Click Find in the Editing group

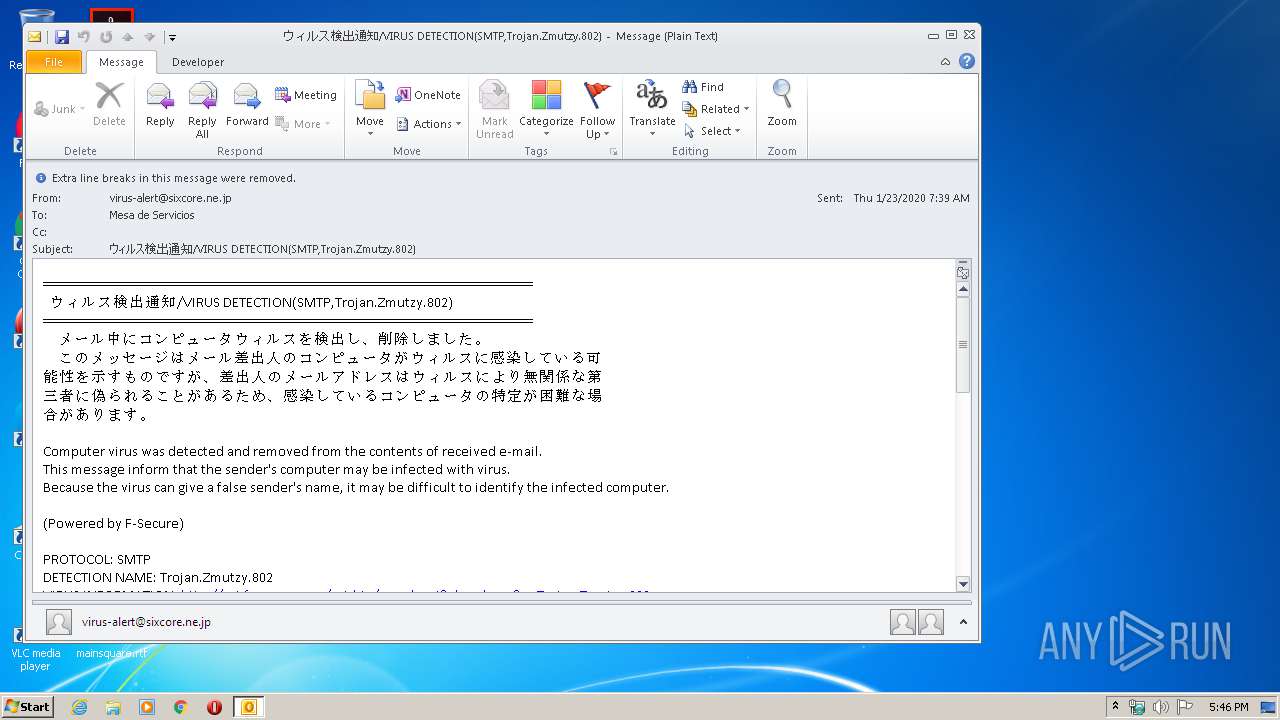tap(703, 87)
